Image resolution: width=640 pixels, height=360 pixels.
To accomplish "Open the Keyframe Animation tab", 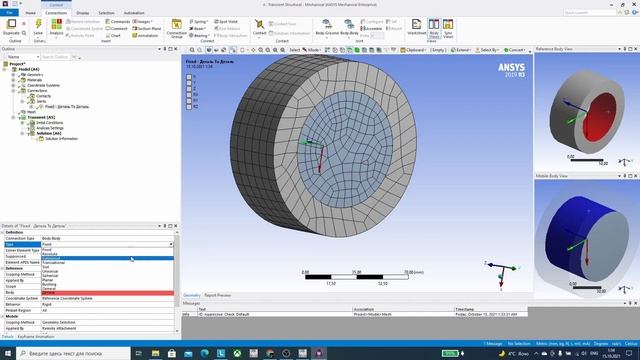I will pos(36,337).
